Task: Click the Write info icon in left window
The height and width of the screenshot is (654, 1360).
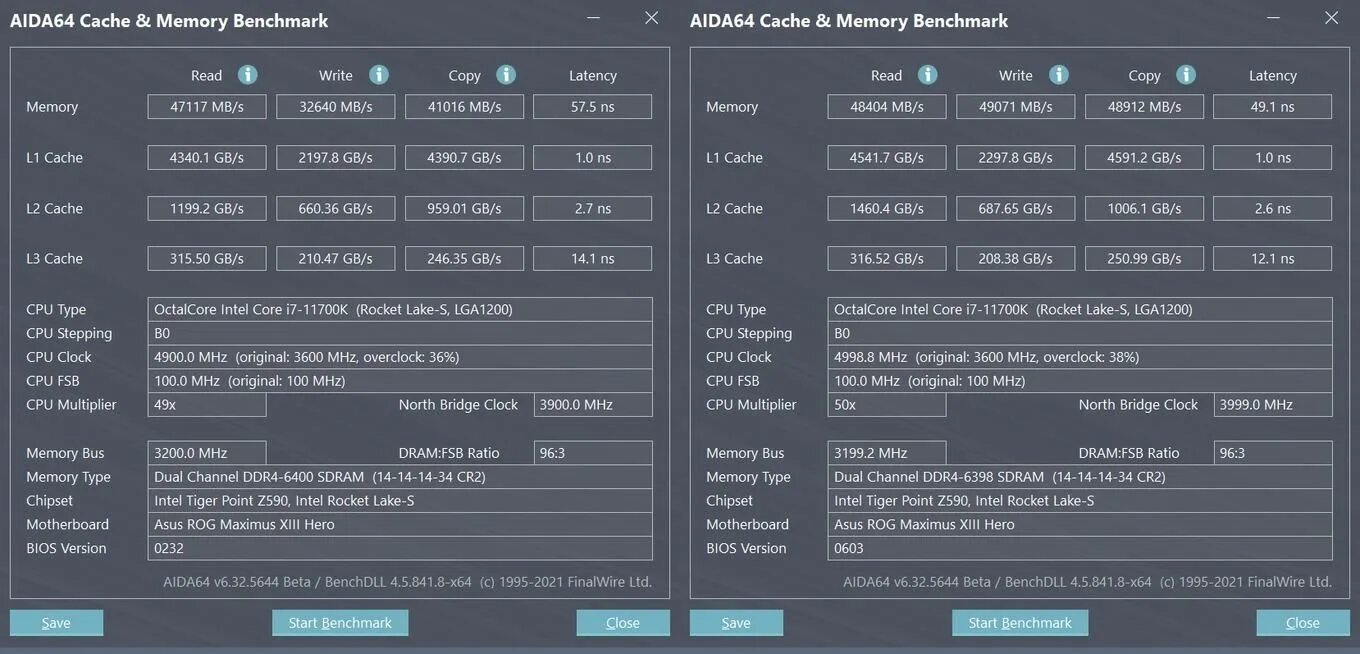Action: tap(378, 75)
